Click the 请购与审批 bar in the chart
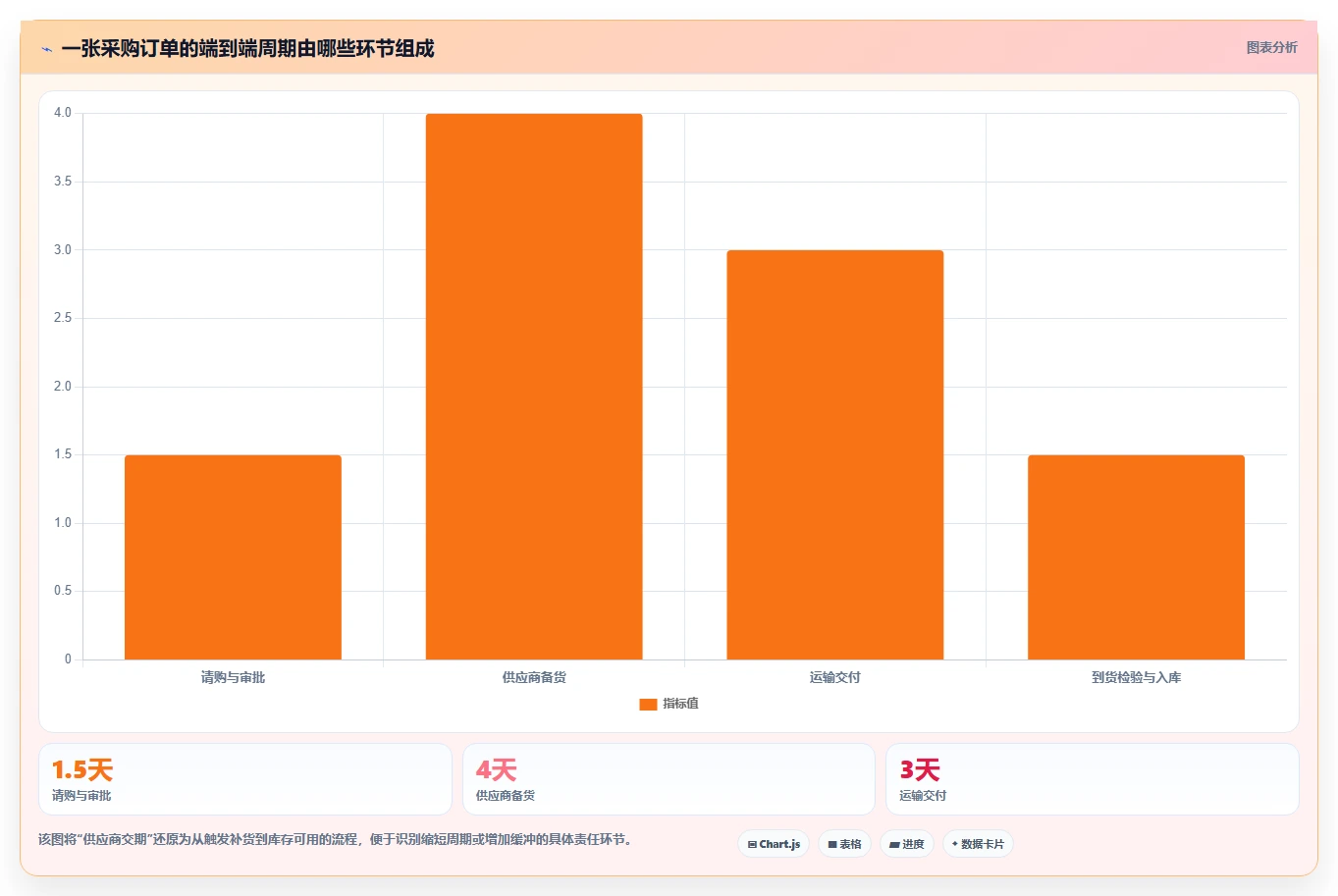 [233, 557]
